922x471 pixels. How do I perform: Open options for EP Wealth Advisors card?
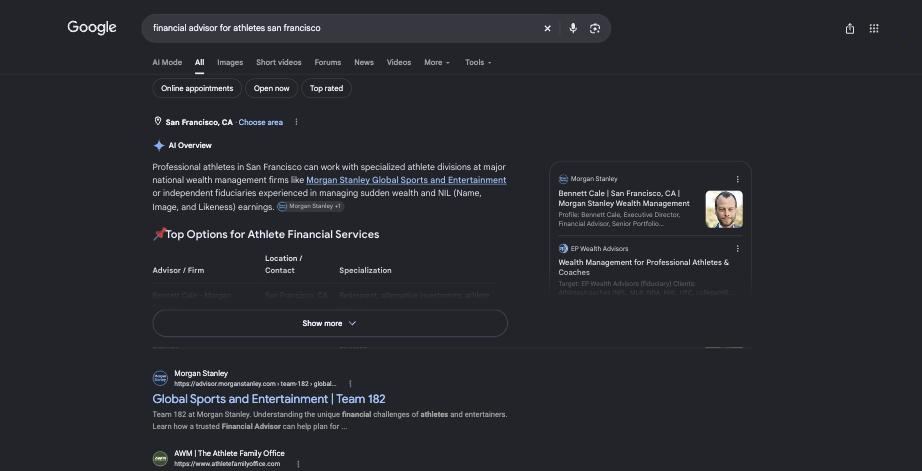click(x=737, y=249)
